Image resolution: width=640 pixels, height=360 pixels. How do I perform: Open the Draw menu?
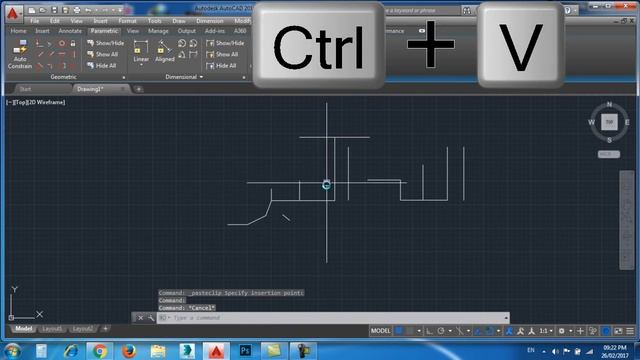(179, 21)
